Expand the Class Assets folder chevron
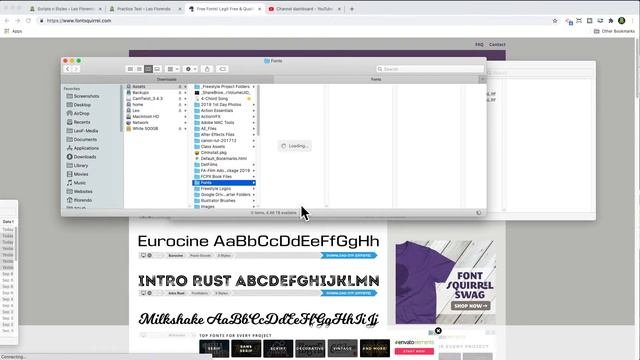This screenshot has height=360, width=640. pyautogui.click(x=253, y=147)
